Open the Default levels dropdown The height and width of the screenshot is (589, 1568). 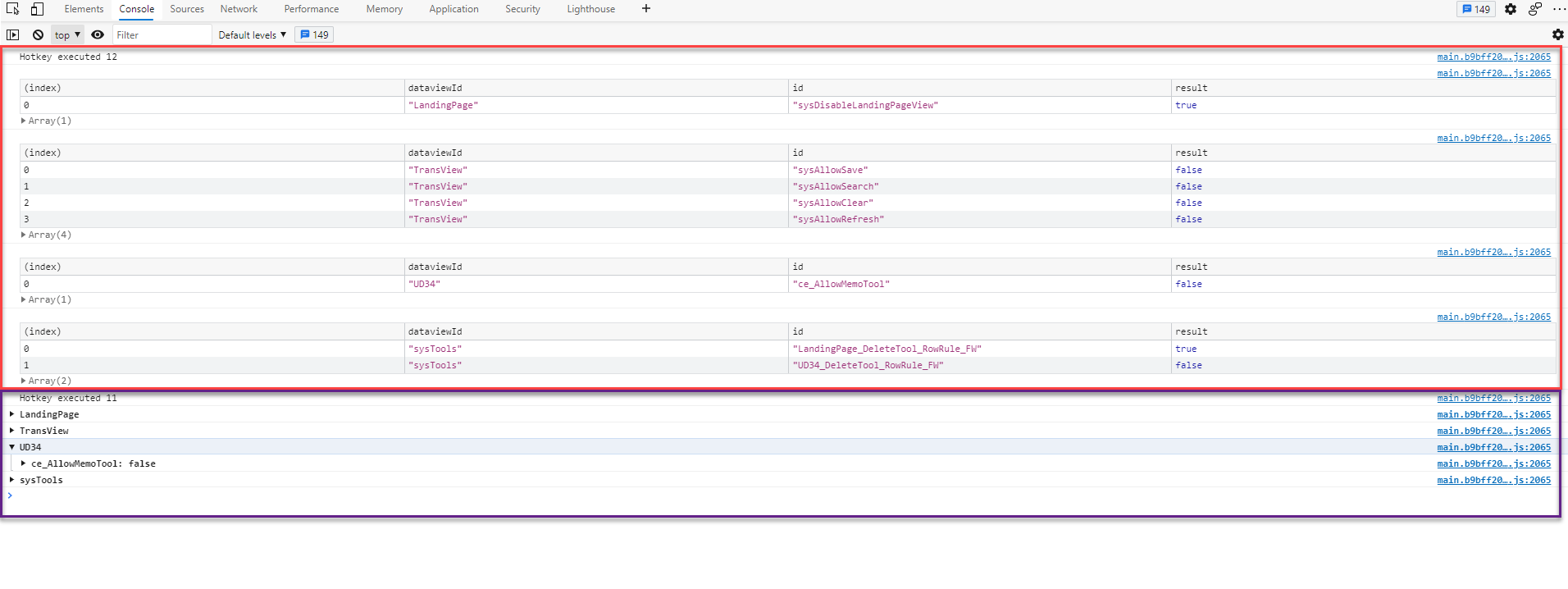click(x=252, y=34)
